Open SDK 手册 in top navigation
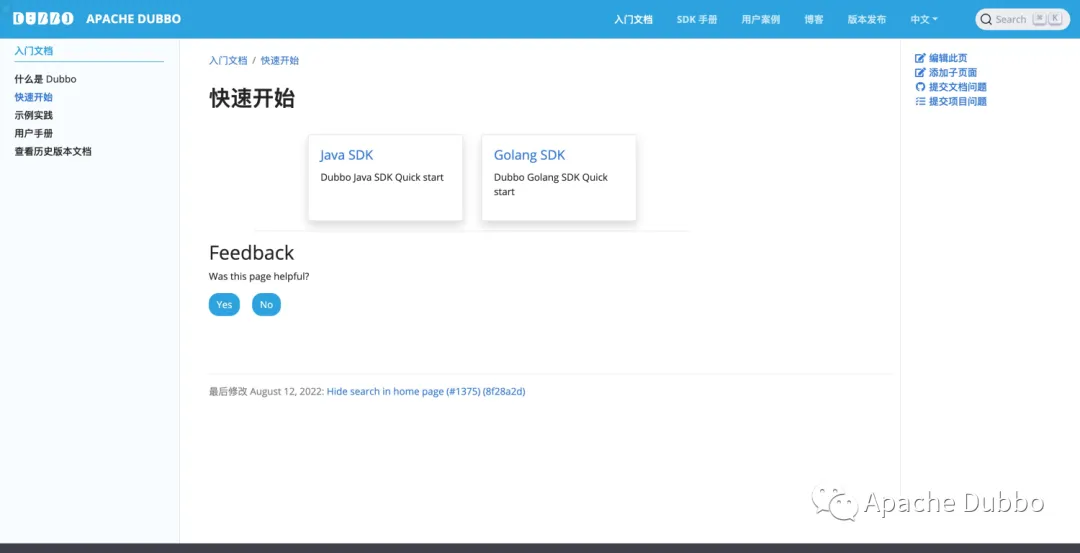1080x553 pixels. 696,19
